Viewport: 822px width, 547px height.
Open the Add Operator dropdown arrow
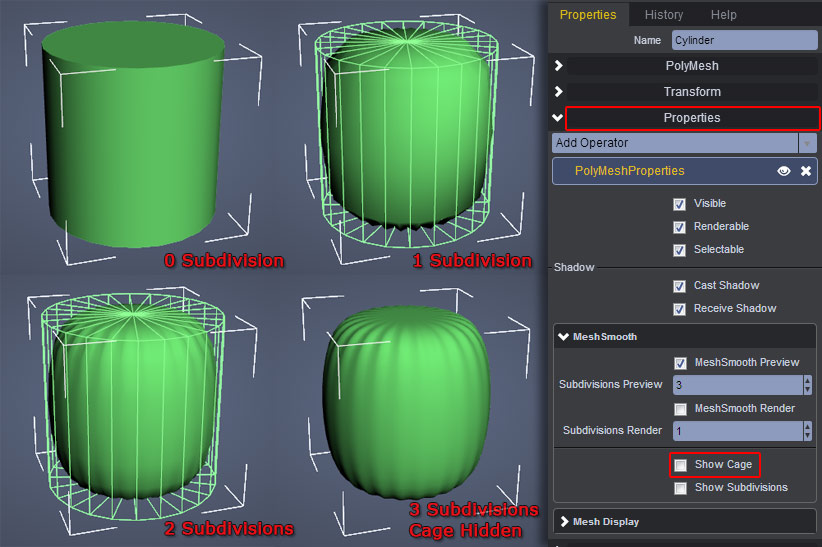[807, 143]
